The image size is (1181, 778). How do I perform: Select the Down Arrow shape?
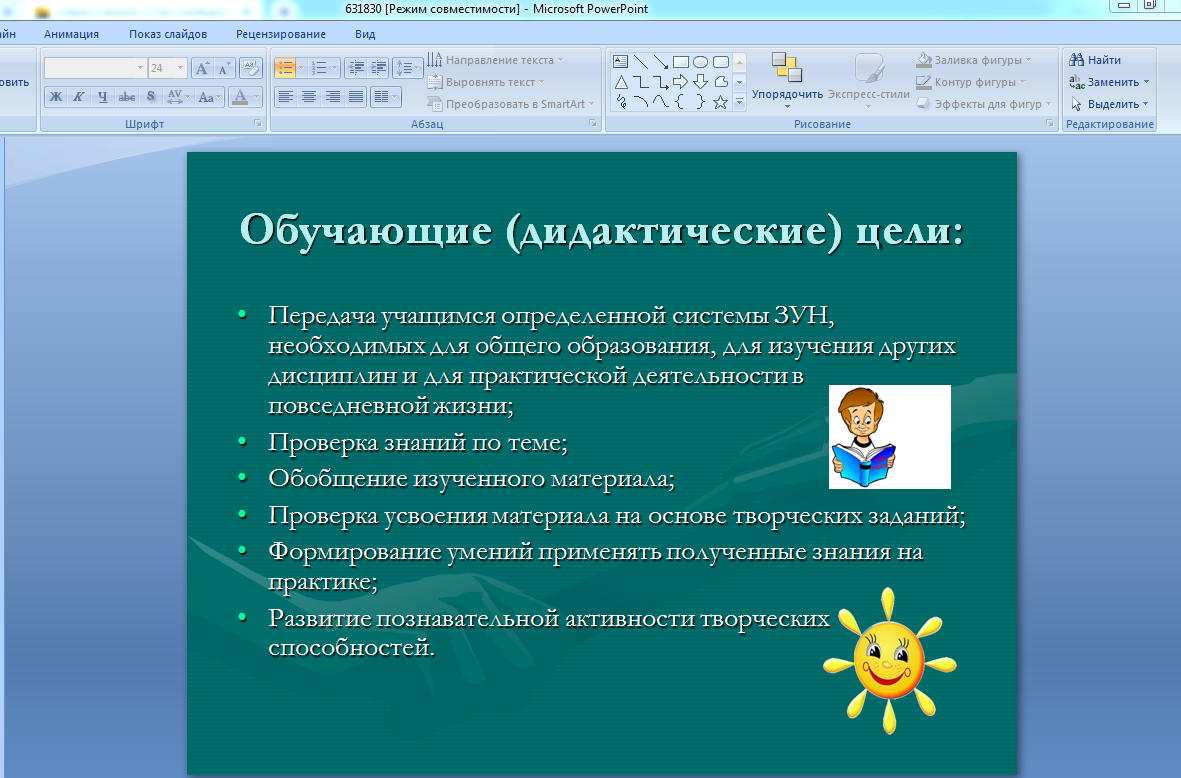700,82
